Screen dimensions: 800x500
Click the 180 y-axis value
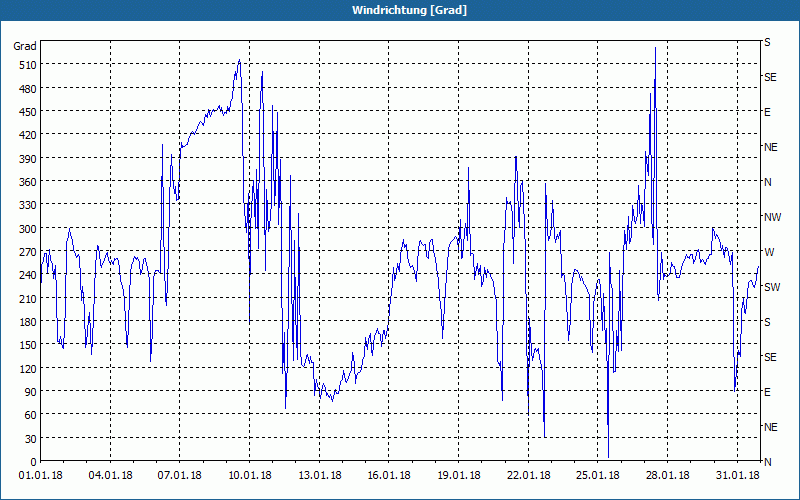(x=28, y=322)
